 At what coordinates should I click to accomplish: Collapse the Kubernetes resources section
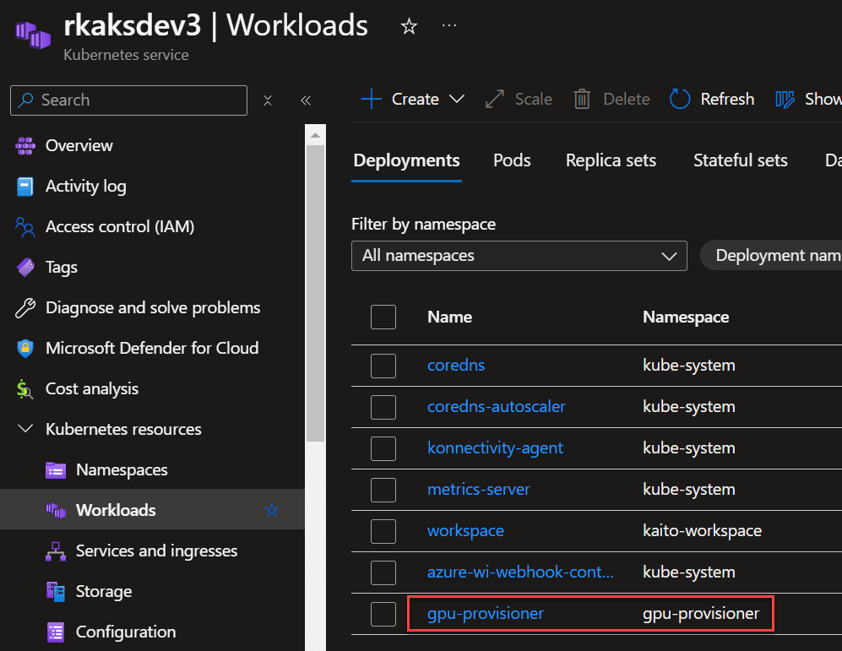[x=25, y=429]
